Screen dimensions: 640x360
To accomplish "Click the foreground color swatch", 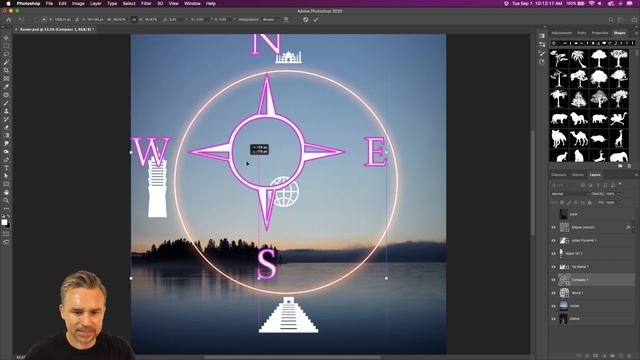I will [4, 222].
